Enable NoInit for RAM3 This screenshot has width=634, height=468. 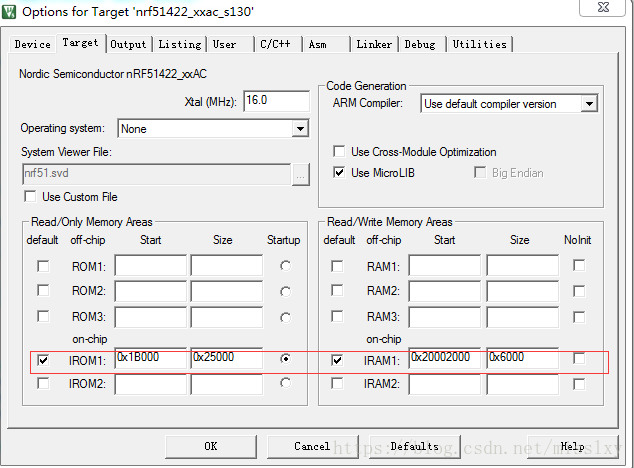pos(579,317)
